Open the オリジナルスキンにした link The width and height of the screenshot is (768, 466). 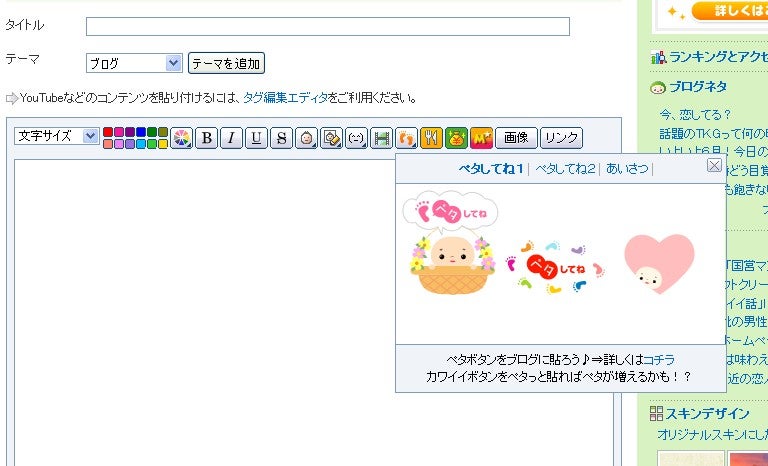pyautogui.click(x=713, y=435)
